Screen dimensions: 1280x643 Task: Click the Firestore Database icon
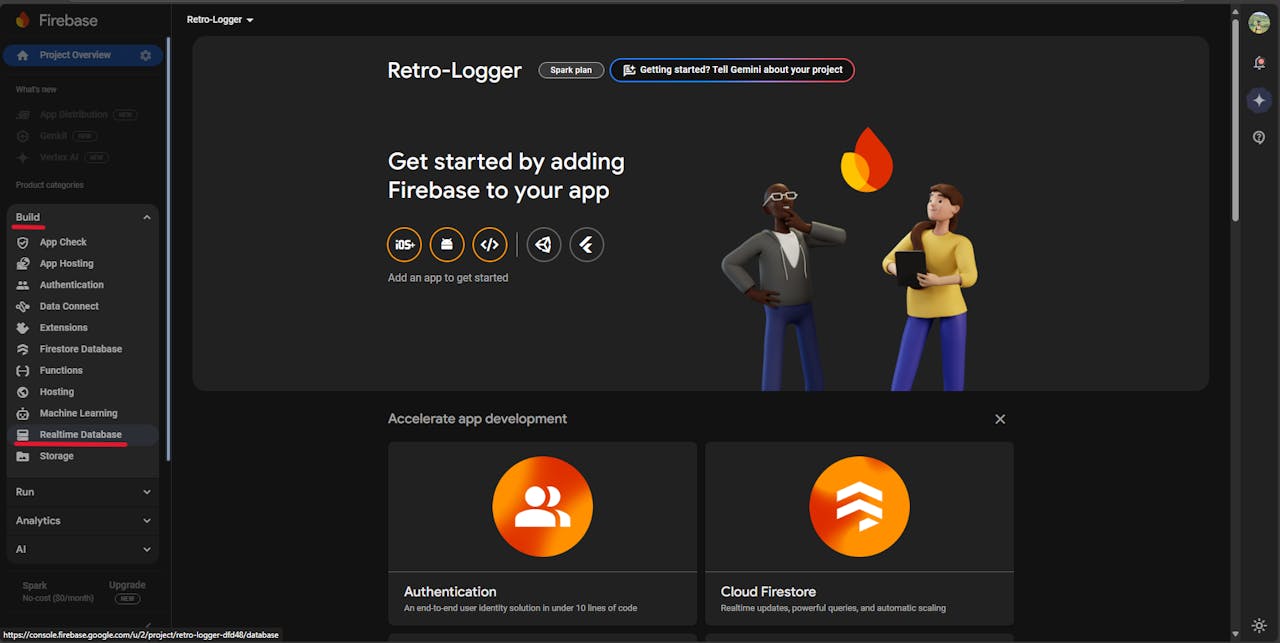coord(23,349)
